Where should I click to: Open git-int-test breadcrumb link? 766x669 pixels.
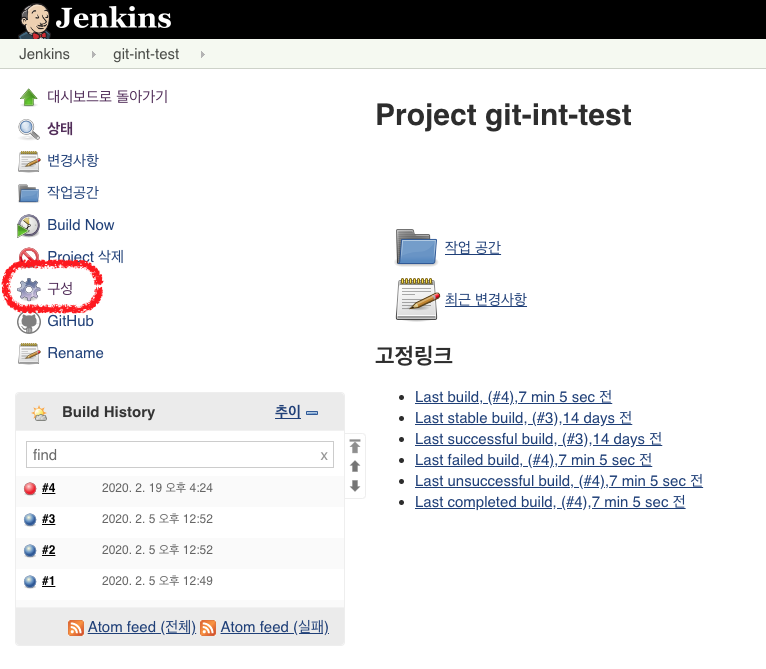pyautogui.click(x=146, y=54)
